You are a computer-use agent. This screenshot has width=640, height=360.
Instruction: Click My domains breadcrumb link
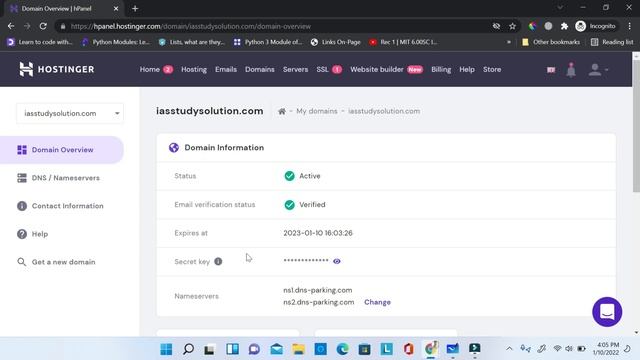pos(317,111)
